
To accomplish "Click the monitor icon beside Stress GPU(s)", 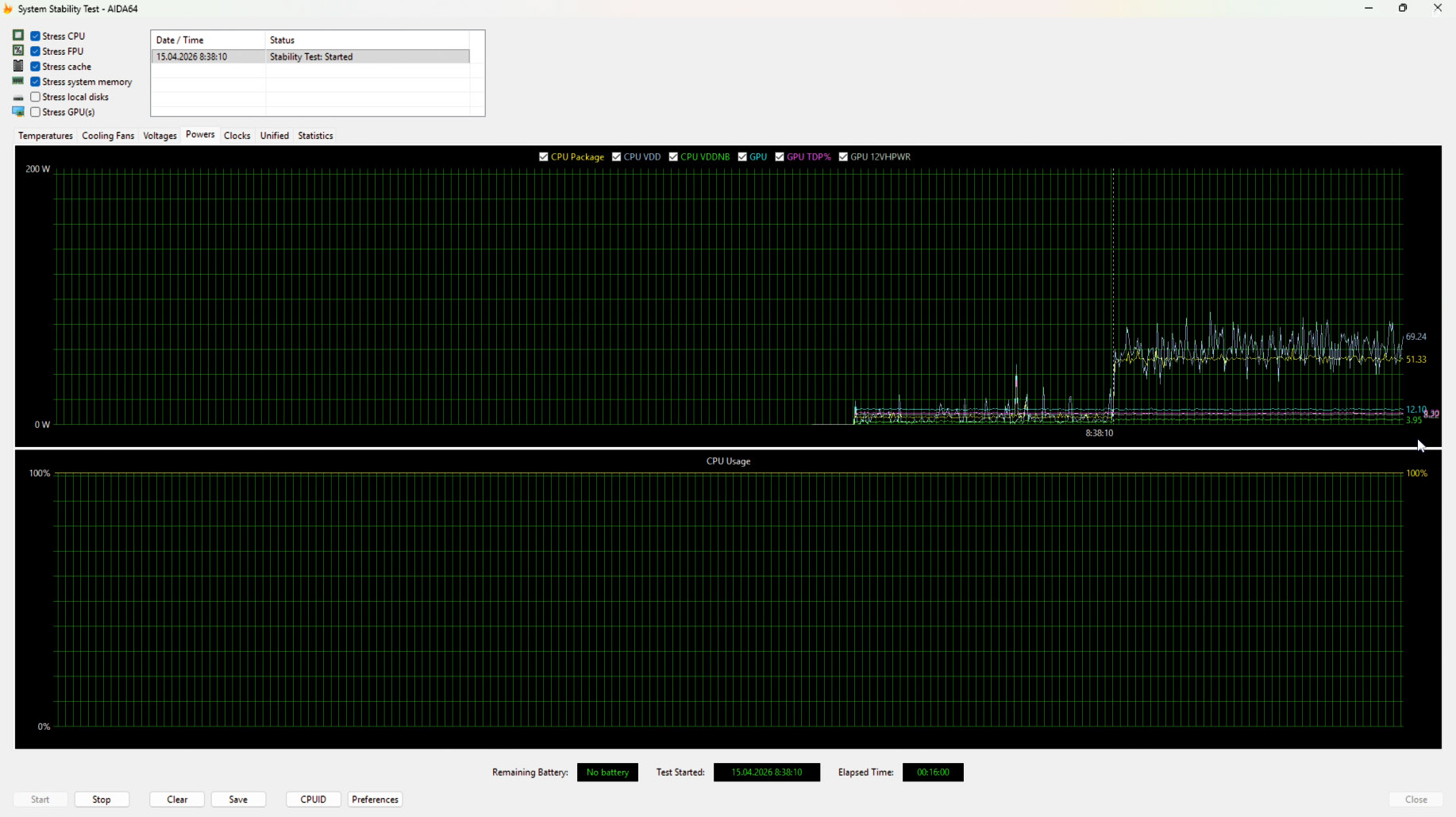I will [x=18, y=112].
